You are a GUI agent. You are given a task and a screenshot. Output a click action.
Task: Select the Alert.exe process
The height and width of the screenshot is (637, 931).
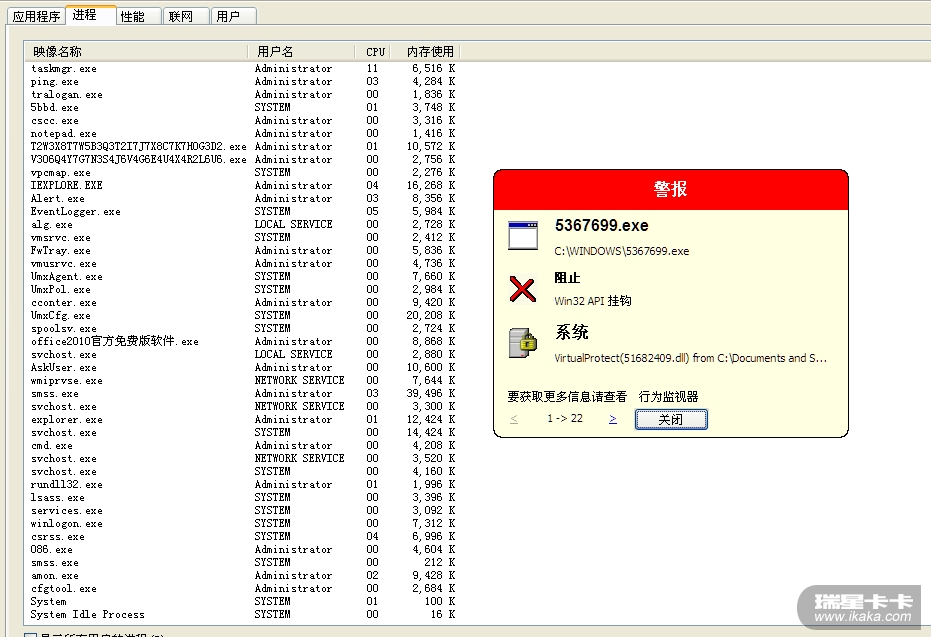click(242, 198)
